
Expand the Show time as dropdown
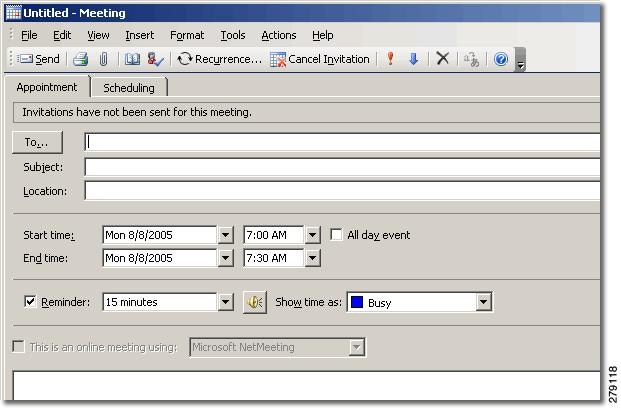click(x=483, y=302)
